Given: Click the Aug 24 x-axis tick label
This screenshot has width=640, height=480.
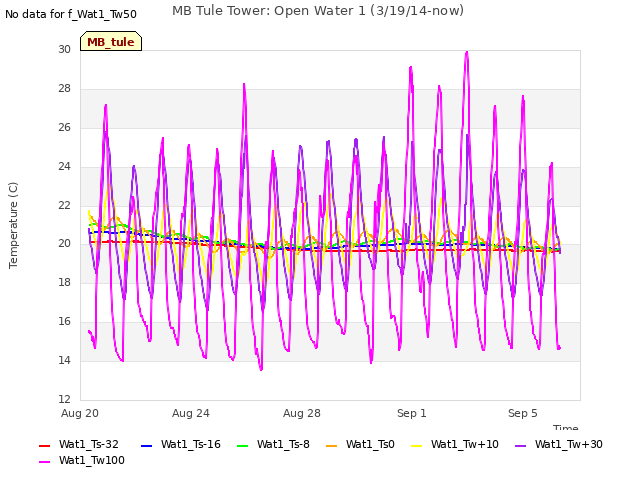Looking at the screenshot, I should coord(191,413).
